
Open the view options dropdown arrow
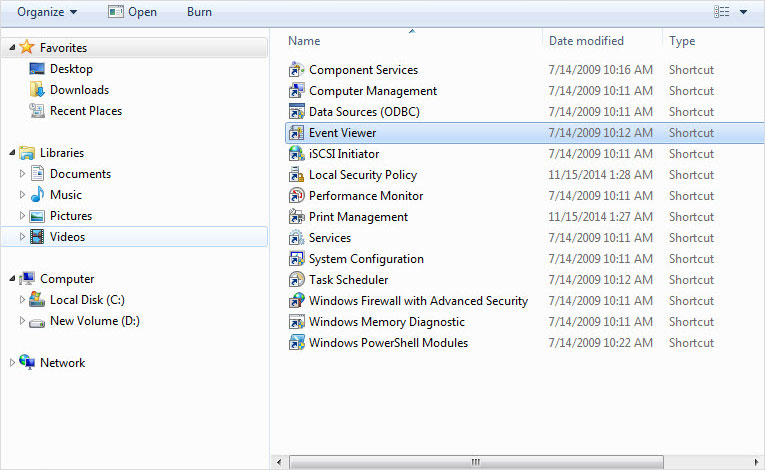(743, 12)
